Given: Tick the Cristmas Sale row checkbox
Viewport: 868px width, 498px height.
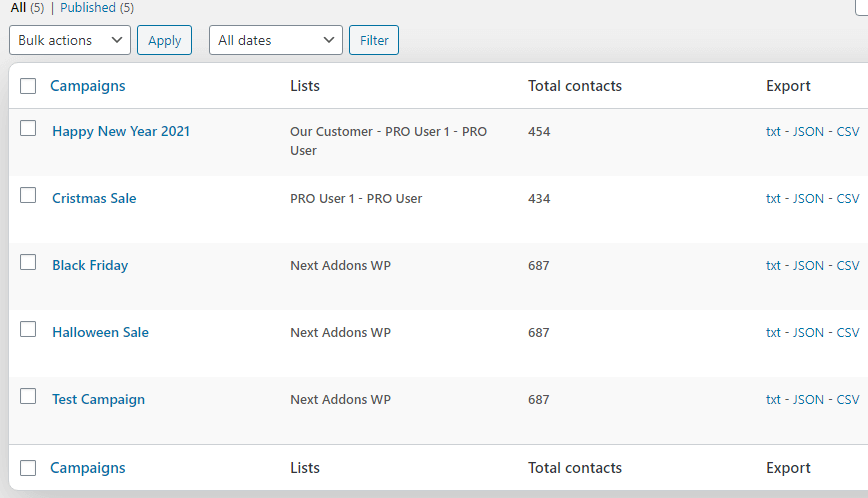Looking at the screenshot, I should point(28,195).
